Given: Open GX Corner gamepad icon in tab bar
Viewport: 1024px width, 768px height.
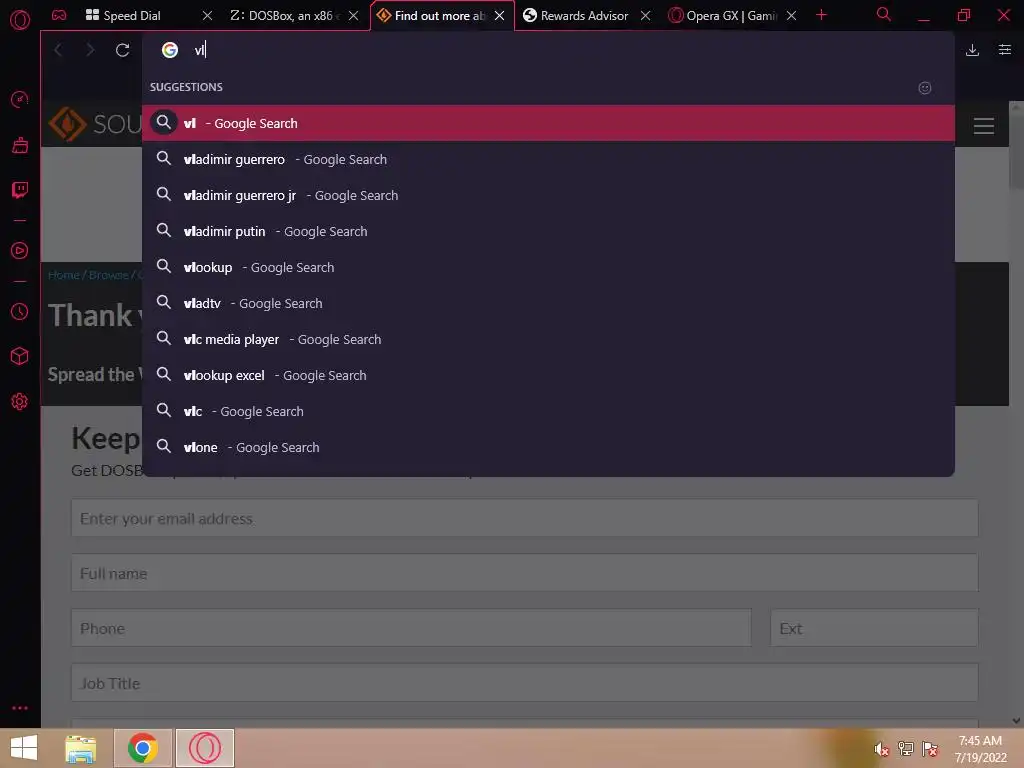Looking at the screenshot, I should pyautogui.click(x=59, y=15).
